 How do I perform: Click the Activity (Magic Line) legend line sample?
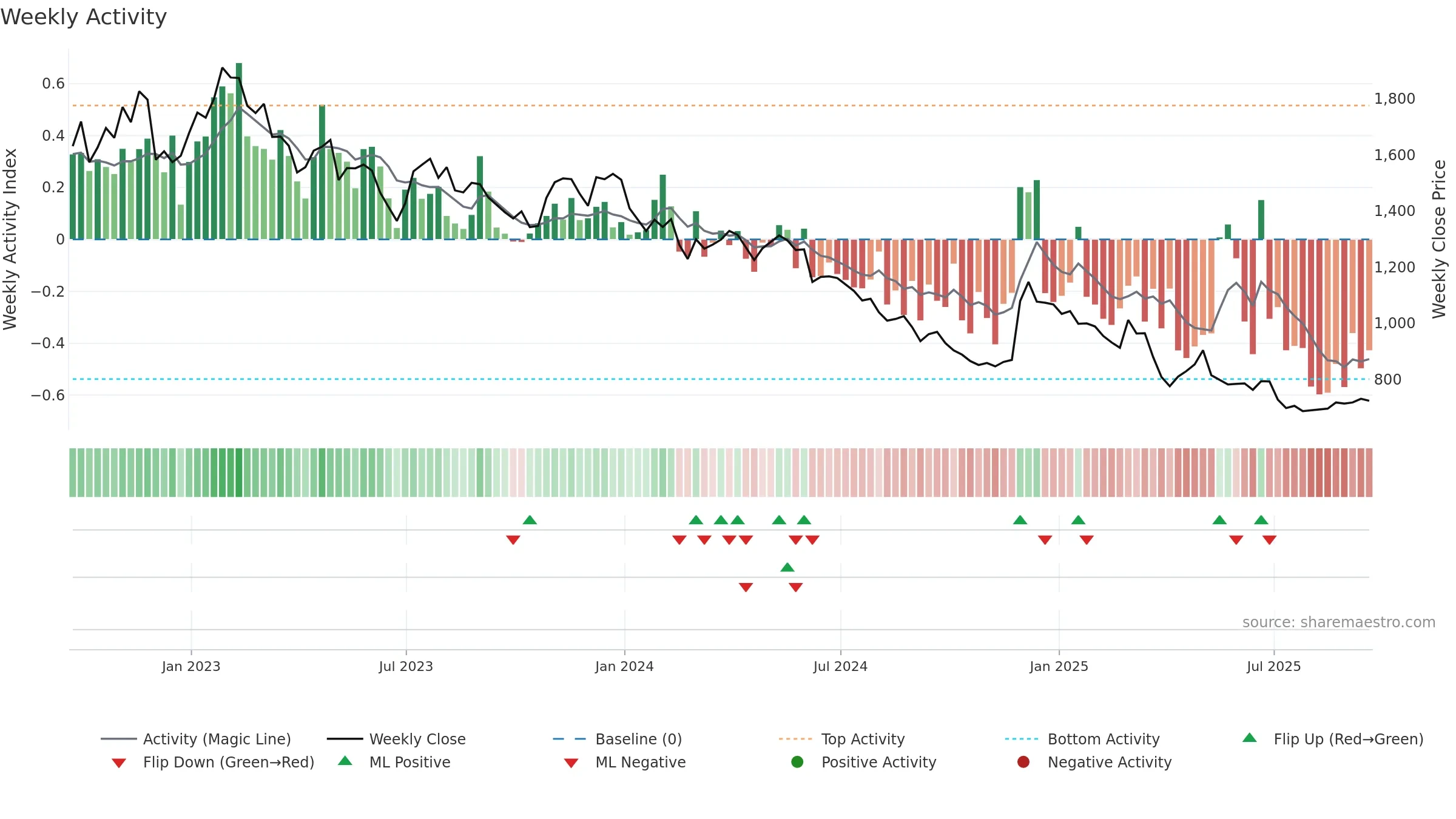118,739
